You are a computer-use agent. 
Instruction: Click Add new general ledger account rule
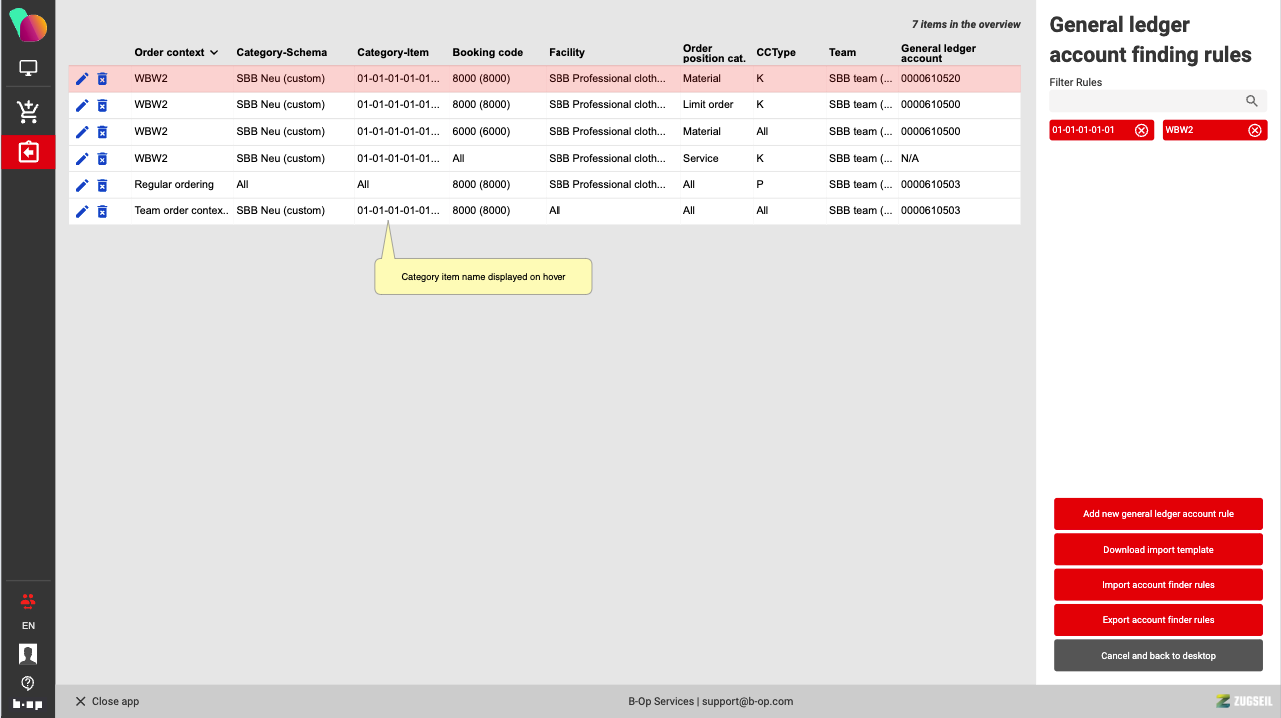point(1158,514)
